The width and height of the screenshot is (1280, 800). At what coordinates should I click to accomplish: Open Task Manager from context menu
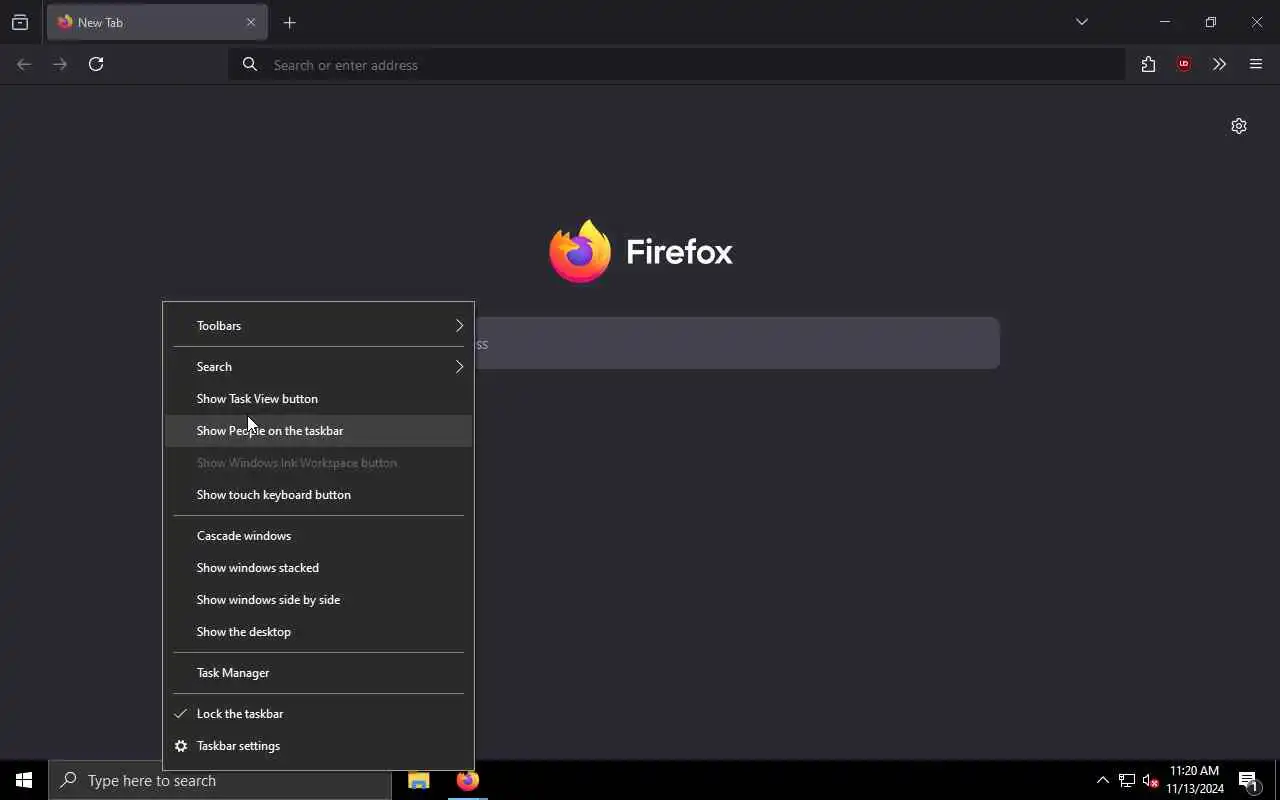point(318,673)
